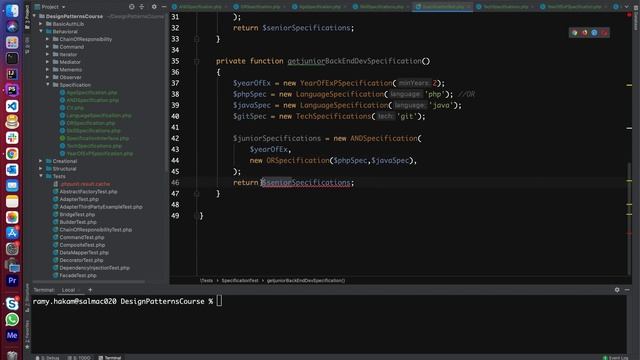Show the hidden editor tabs dropdown
The image size is (640, 360).
(627, 7)
